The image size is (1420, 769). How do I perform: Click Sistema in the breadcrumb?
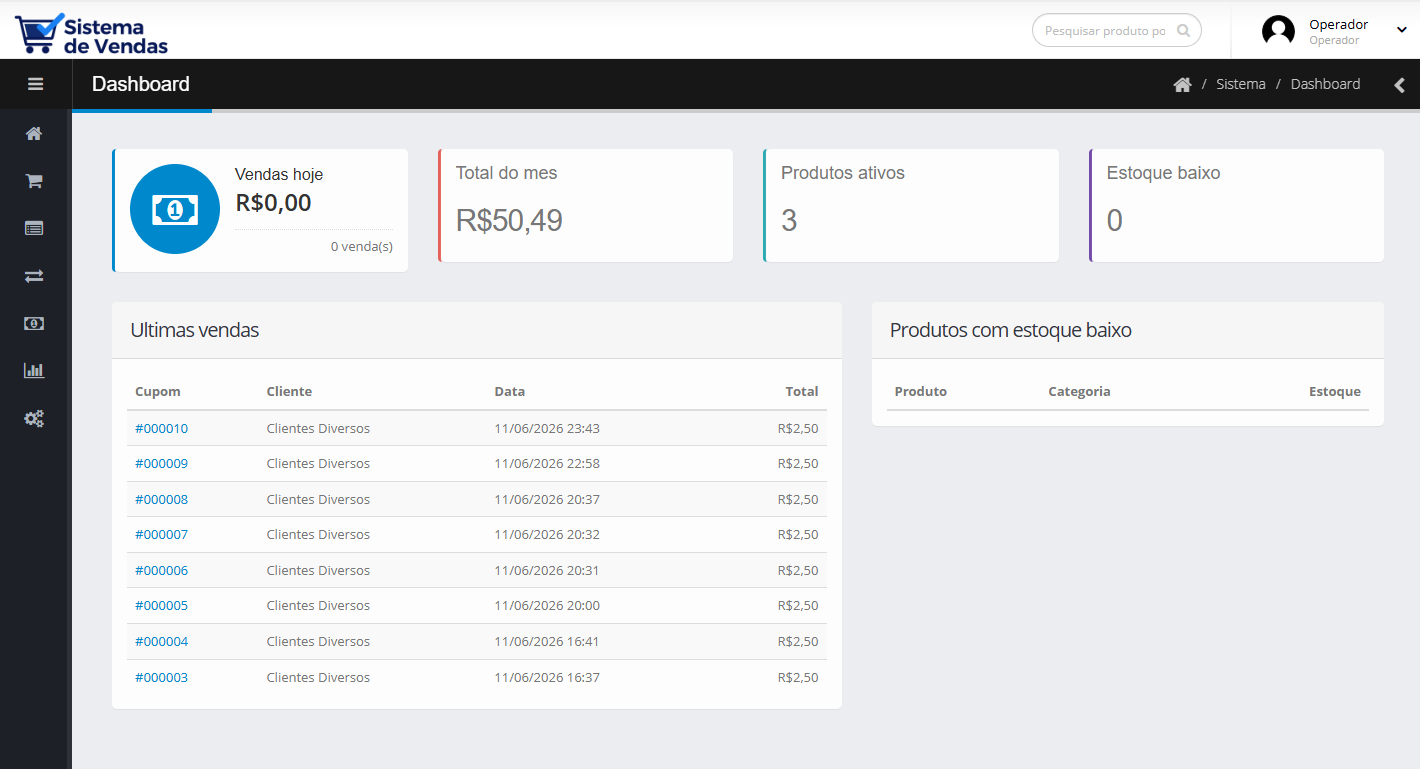click(x=1241, y=84)
